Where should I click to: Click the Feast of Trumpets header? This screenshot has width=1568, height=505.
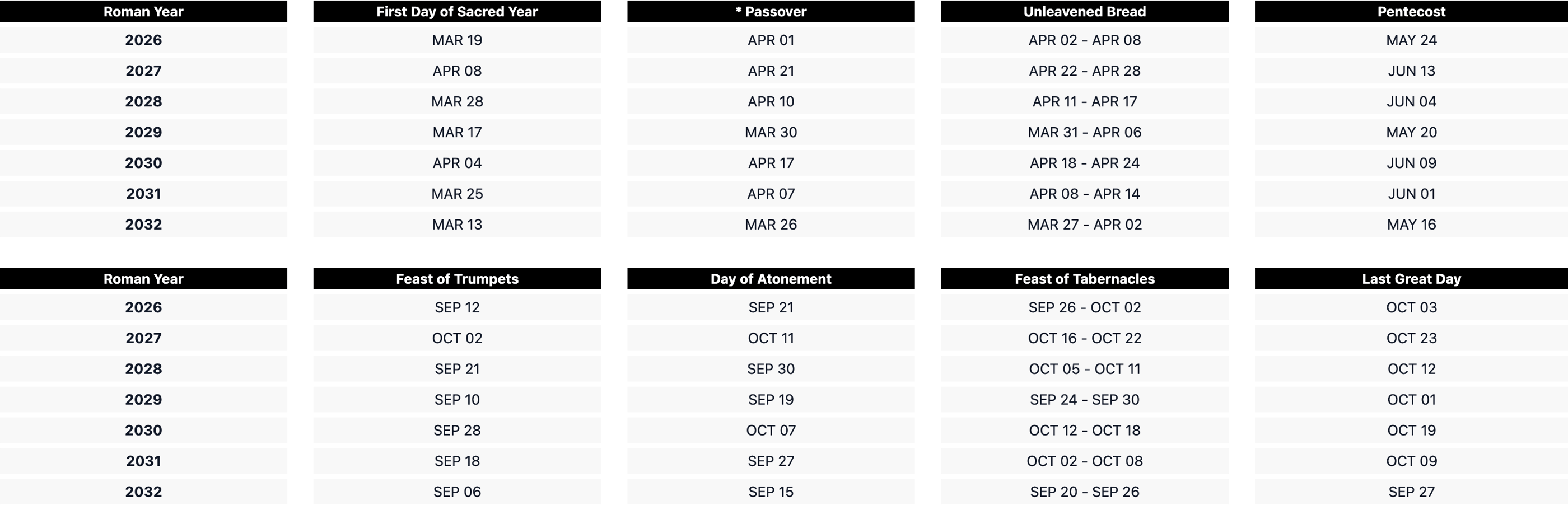456,279
